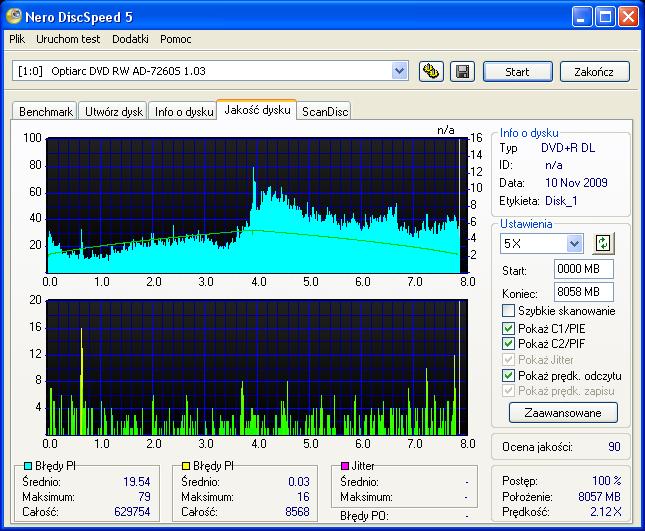Open the Plik menu
The width and height of the screenshot is (645, 531).
(x=17, y=39)
